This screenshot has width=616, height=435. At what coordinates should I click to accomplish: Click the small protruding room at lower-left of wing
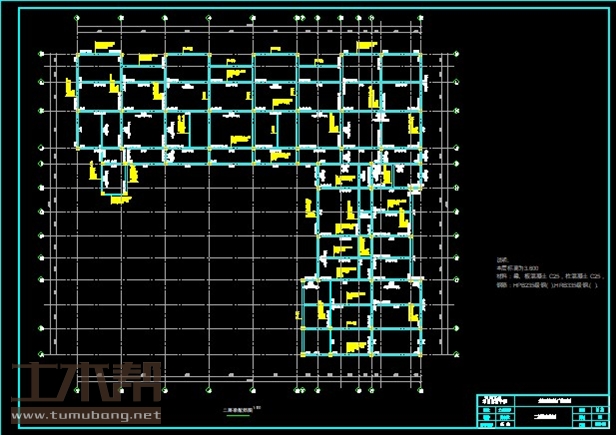[115, 178]
